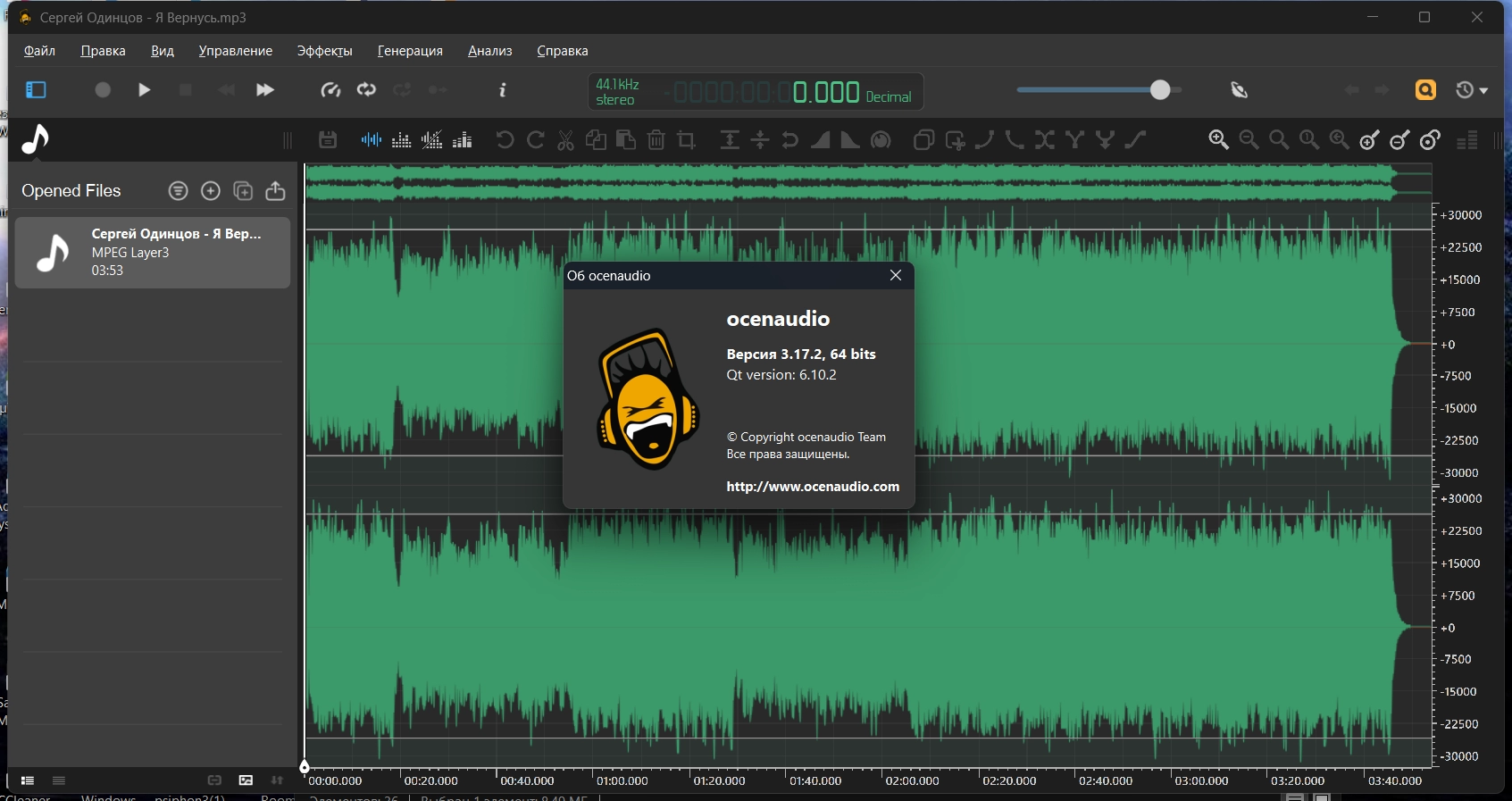Viewport: 1512px width, 801px height.
Task: Toggle the Opened Files sidebar panel
Action: (x=36, y=90)
